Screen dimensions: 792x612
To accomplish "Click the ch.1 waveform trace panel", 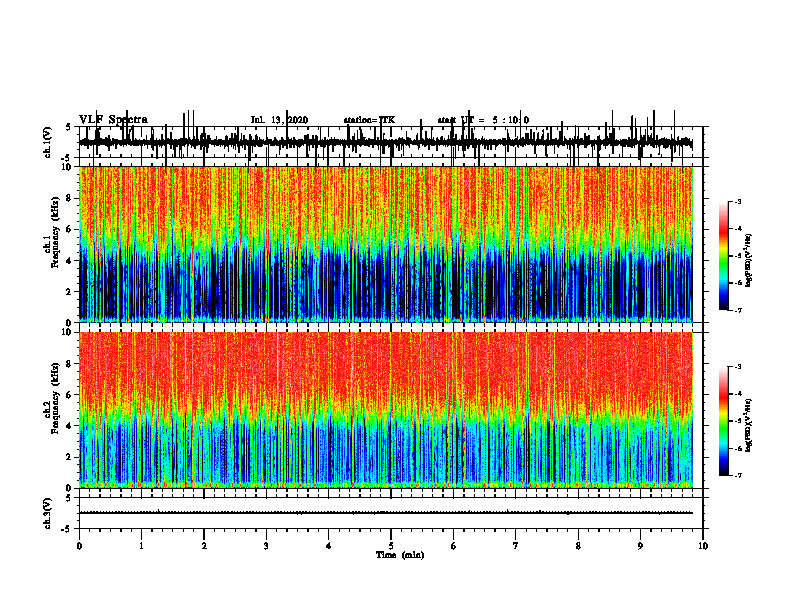I will (x=390, y=142).
